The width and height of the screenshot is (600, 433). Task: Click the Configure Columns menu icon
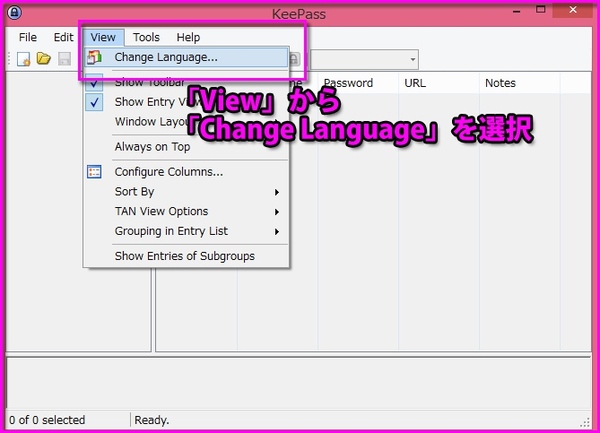pos(94,172)
